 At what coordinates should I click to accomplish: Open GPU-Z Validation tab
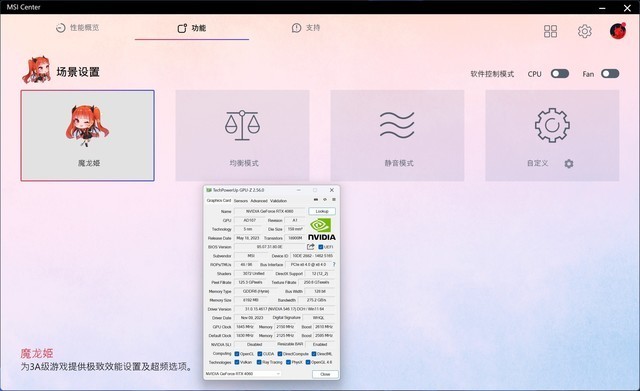coord(278,201)
